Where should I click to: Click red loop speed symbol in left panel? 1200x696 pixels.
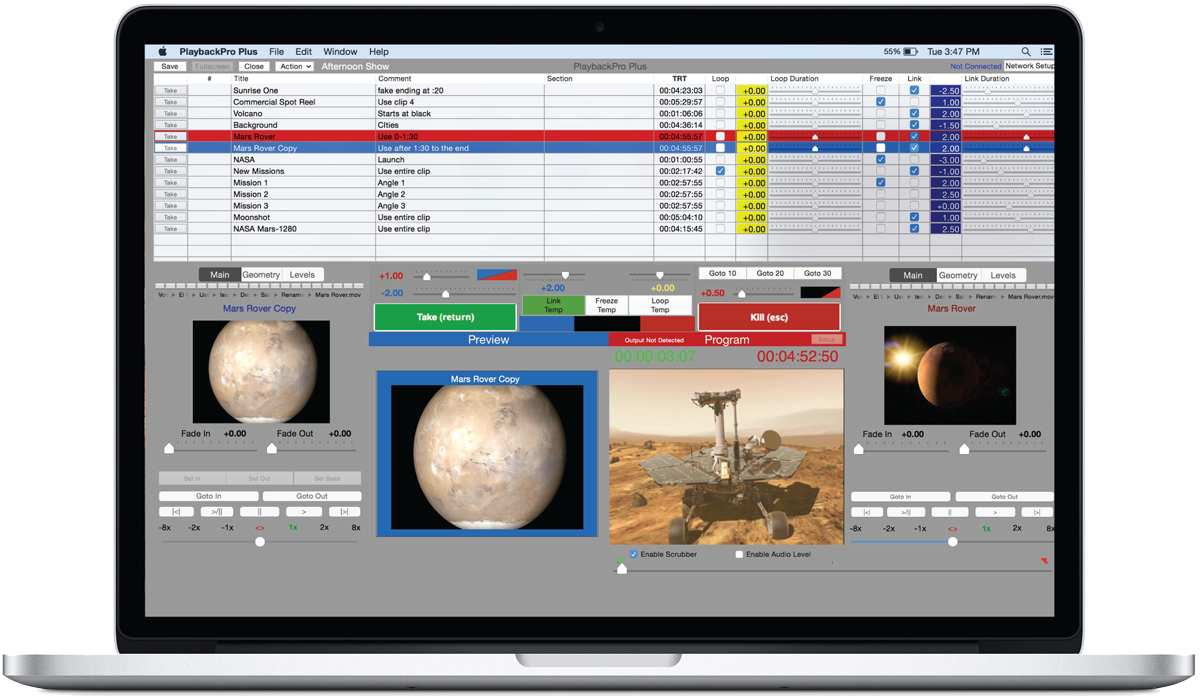click(260, 528)
